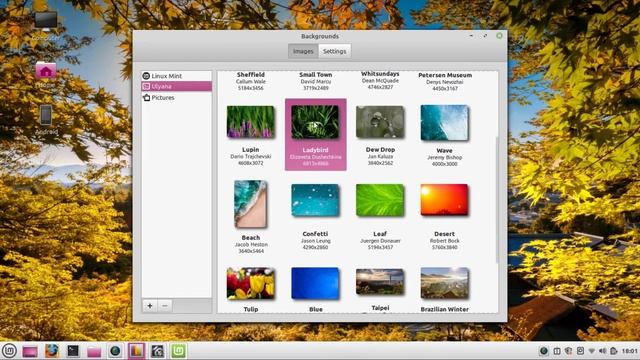Close the Backgrounds window
This screenshot has width=640, height=360.
tap(499, 36)
